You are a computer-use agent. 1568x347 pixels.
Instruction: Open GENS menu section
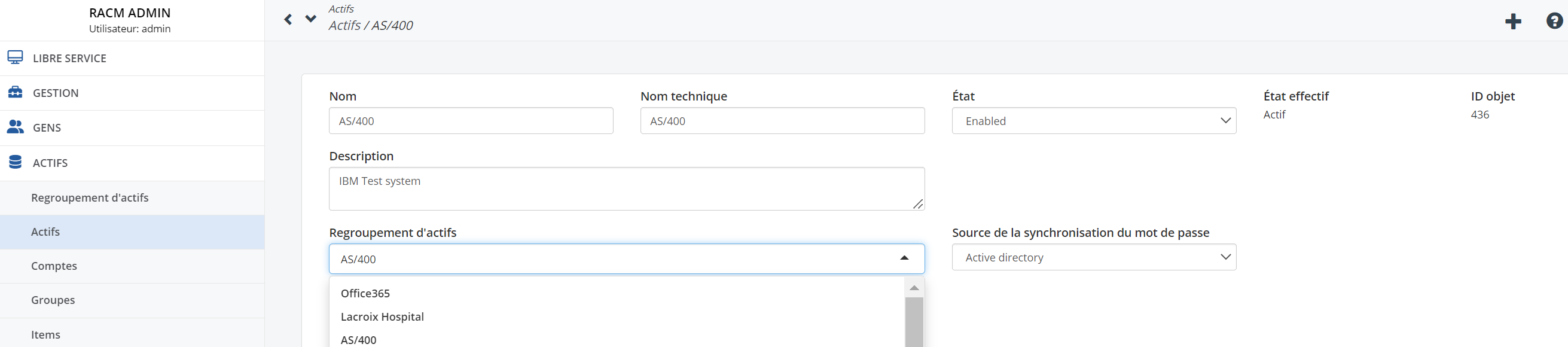click(x=132, y=128)
